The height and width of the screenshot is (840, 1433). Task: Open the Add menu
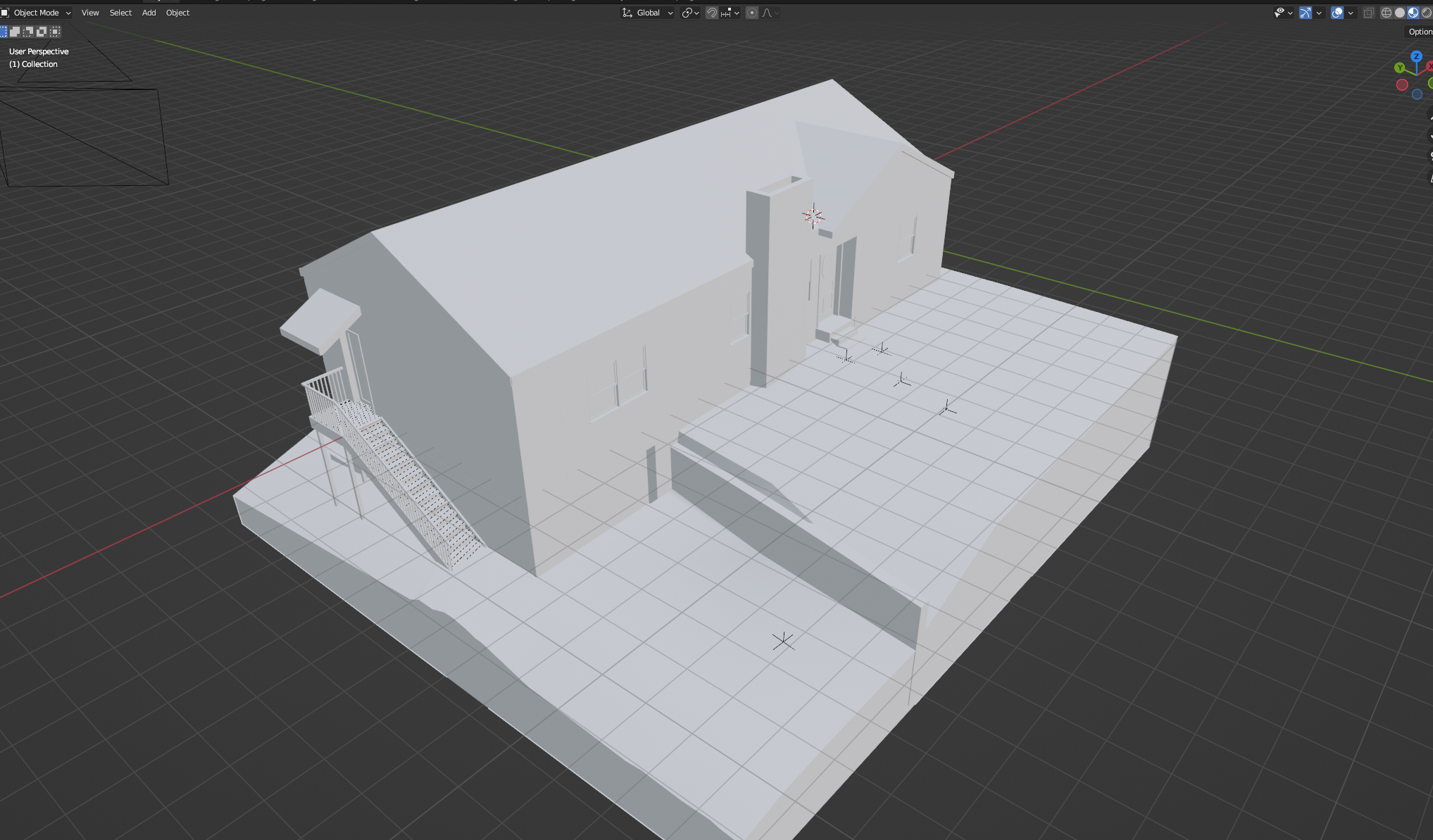point(148,12)
